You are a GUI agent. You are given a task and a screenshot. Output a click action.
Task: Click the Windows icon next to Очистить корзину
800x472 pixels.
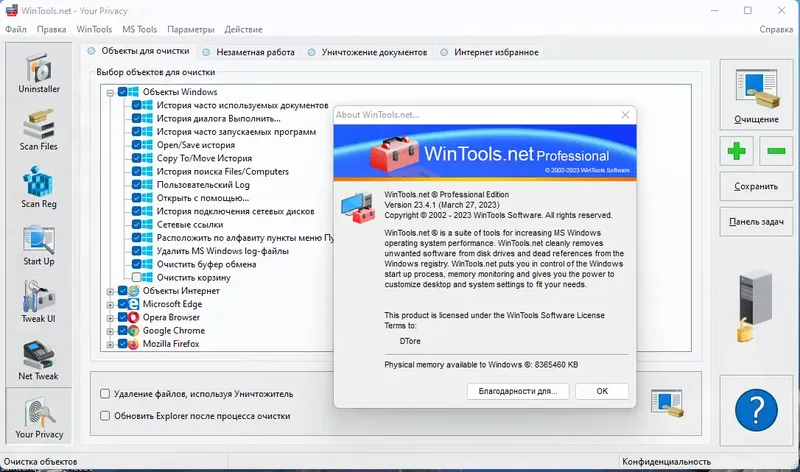147,278
